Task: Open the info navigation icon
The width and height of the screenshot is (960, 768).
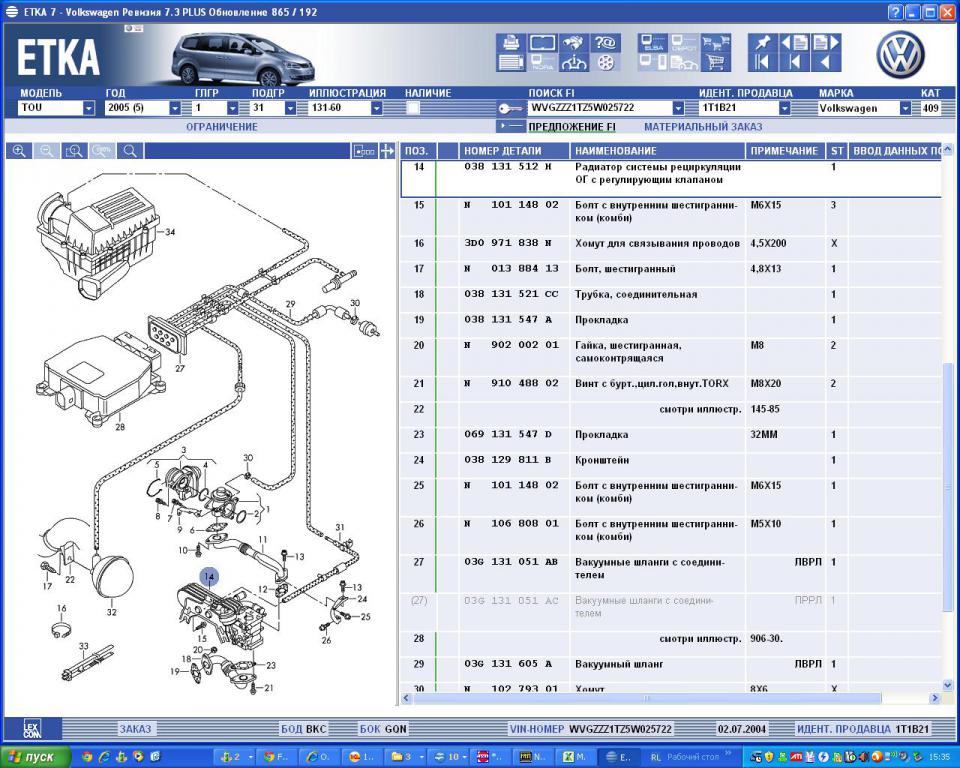Action: click(x=573, y=62)
